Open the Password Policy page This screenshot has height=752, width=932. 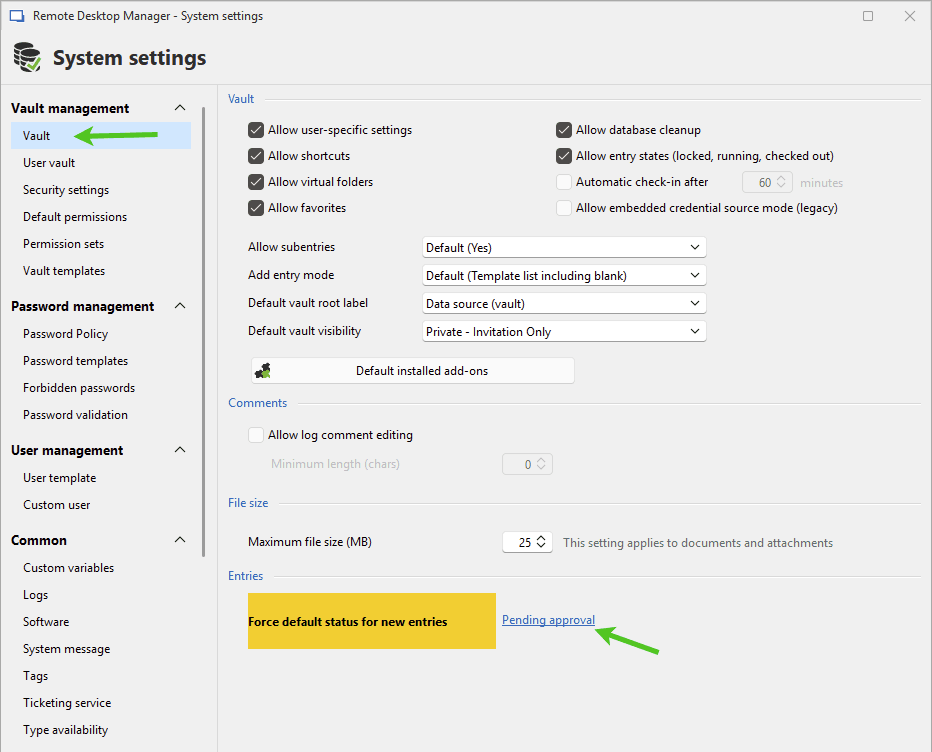(65, 334)
